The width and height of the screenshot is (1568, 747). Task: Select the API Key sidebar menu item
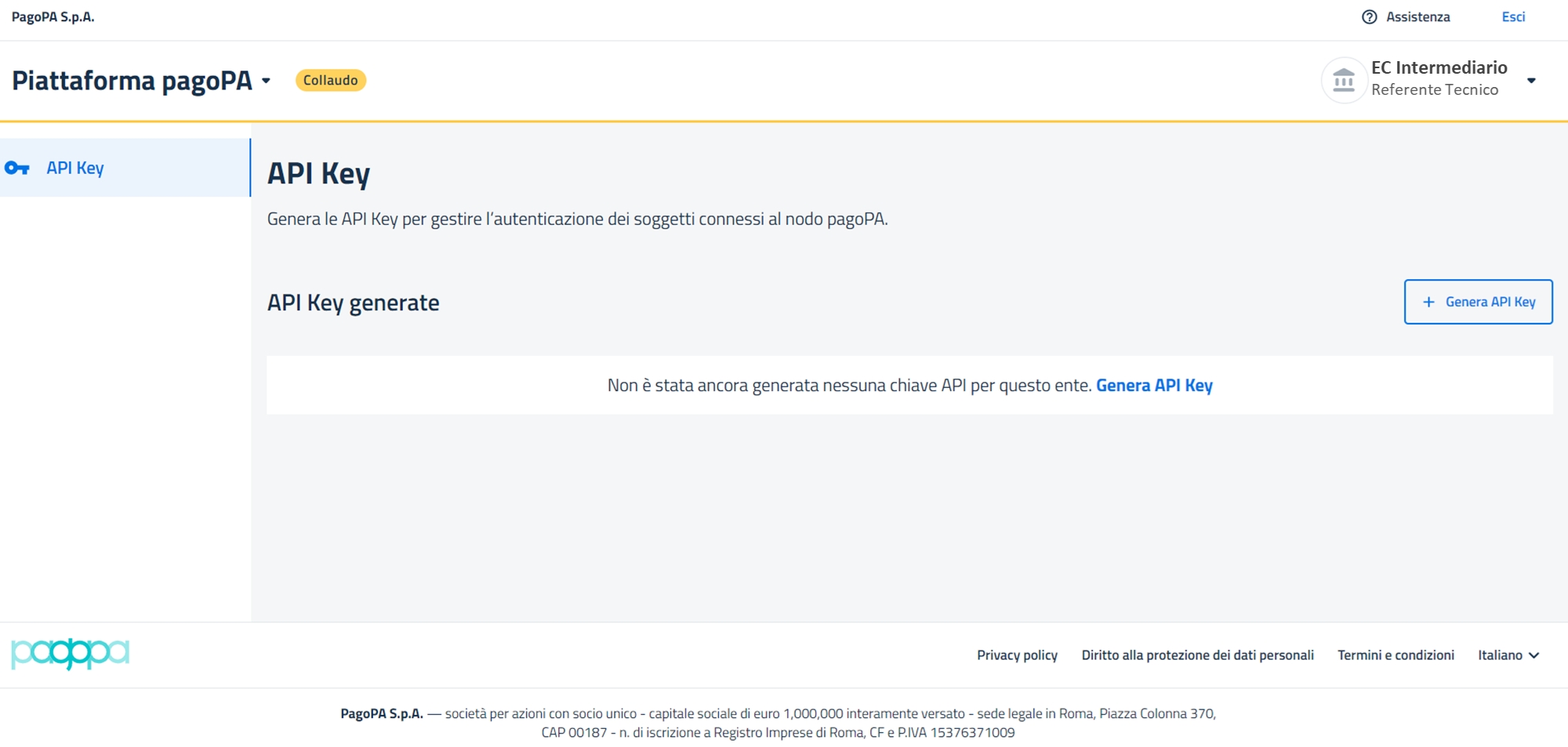pos(75,168)
